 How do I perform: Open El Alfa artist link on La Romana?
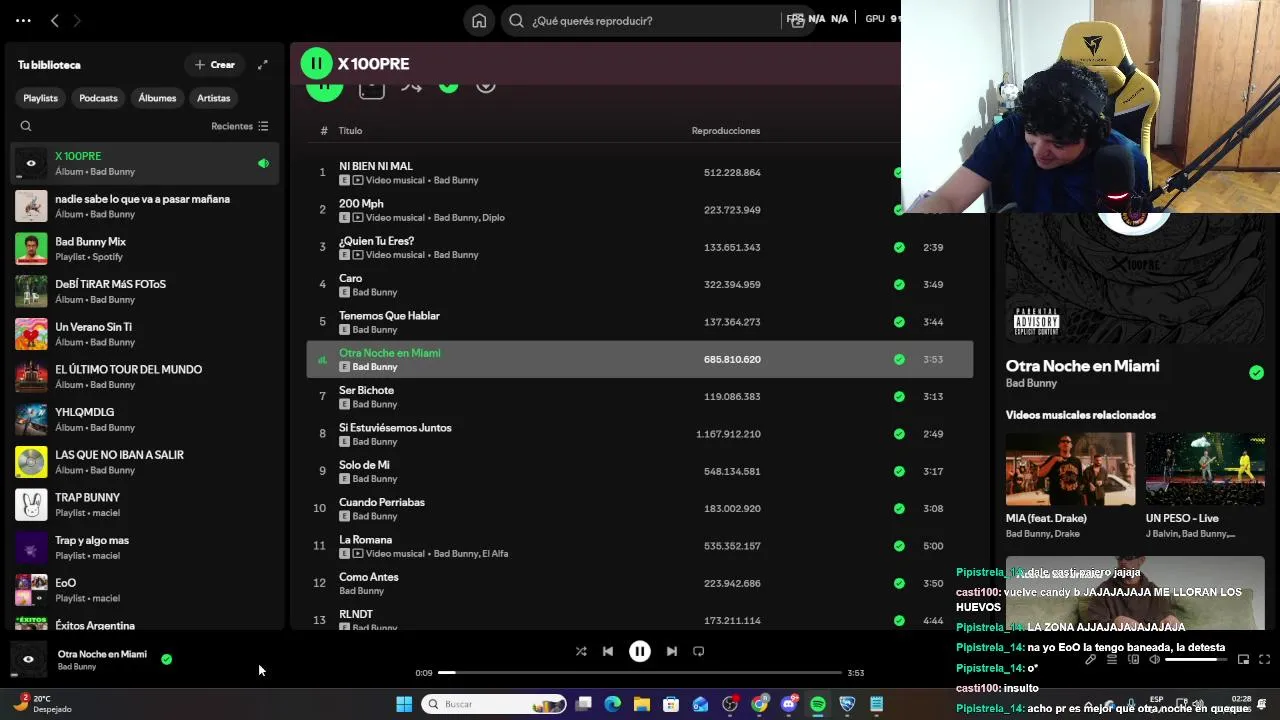[x=495, y=554]
